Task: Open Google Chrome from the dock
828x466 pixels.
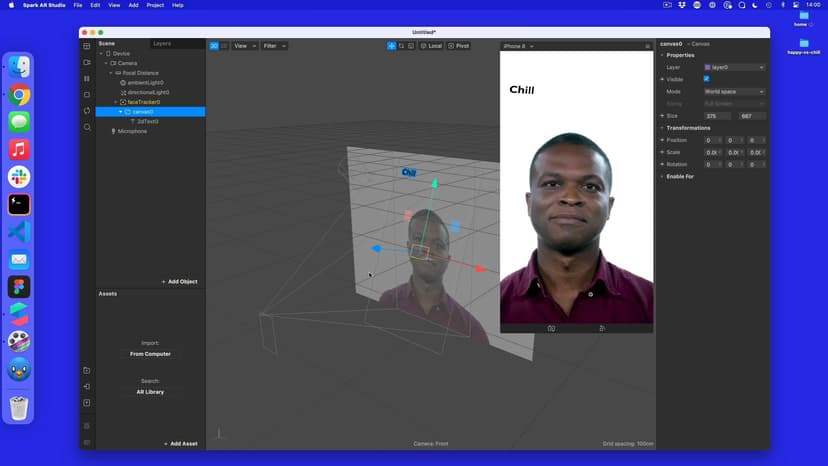Action: click(x=19, y=95)
